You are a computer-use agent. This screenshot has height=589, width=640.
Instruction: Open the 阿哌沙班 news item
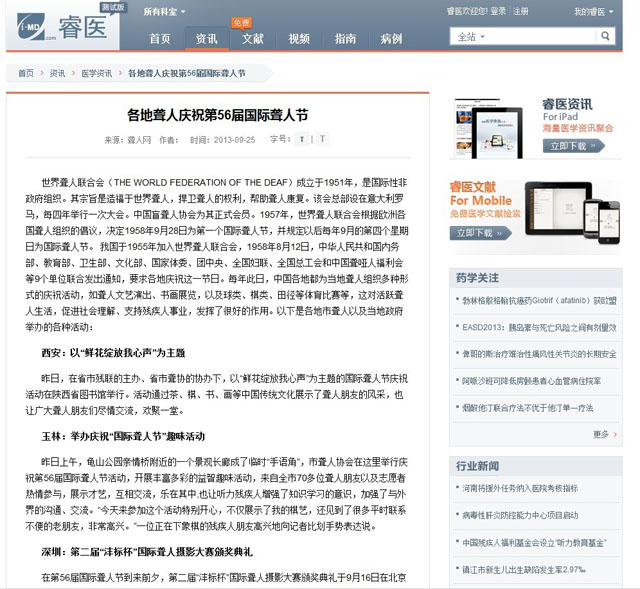(x=531, y=381)
